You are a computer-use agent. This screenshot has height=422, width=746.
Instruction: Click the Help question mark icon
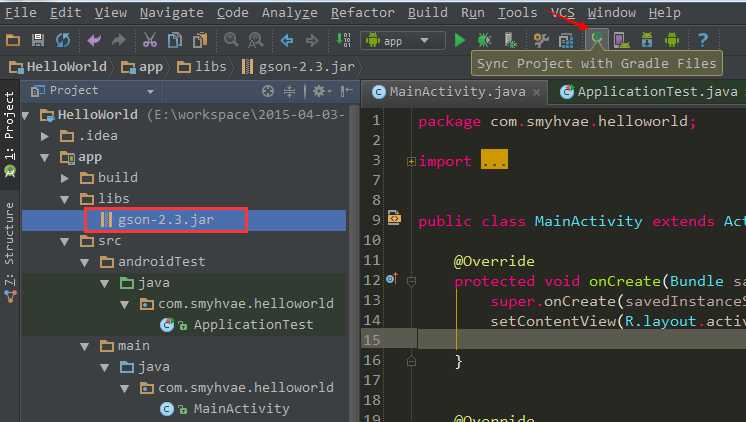[x=703, y=40]
